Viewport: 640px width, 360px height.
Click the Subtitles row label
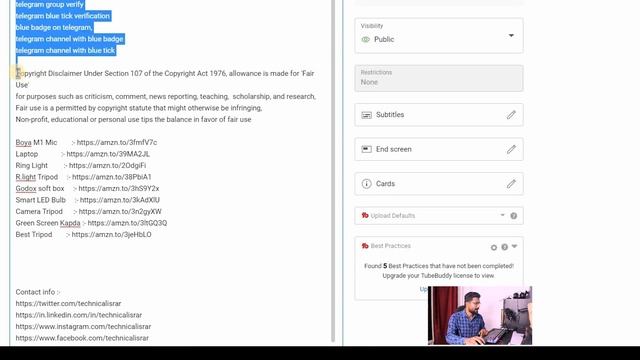pyautogui.click(x=390, y=115)
